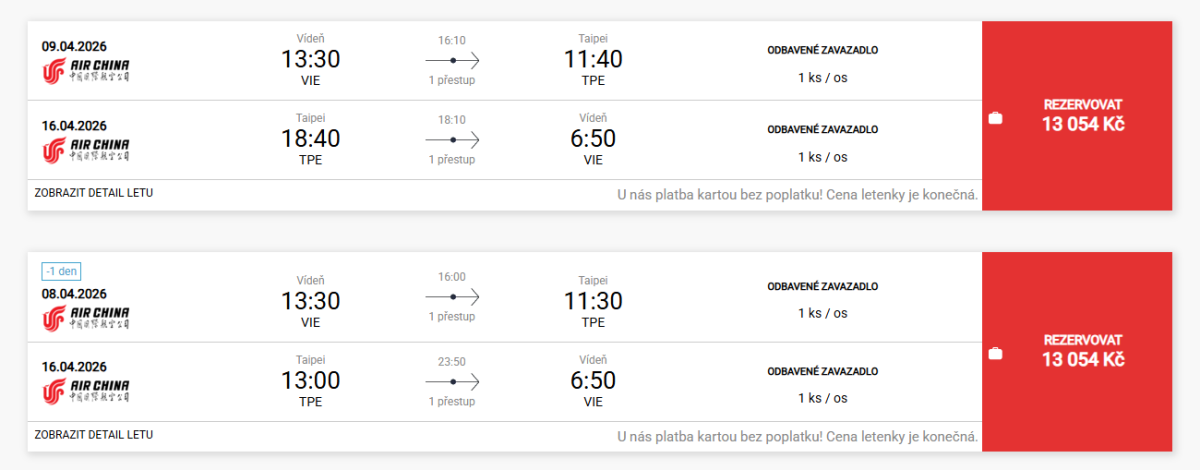This screenshot has width=1200, height=470.
Task: Select the 09.04.2026 departure date
Action: pyautogui.click(x=74, y=46)
